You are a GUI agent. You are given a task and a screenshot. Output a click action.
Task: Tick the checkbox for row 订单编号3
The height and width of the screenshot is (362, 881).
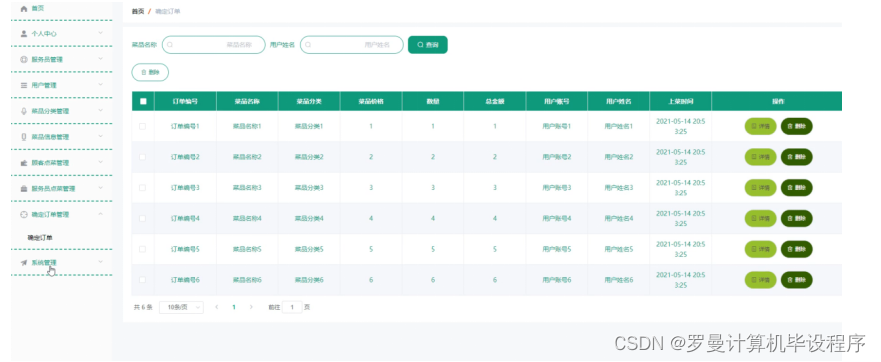click(143, 188)
